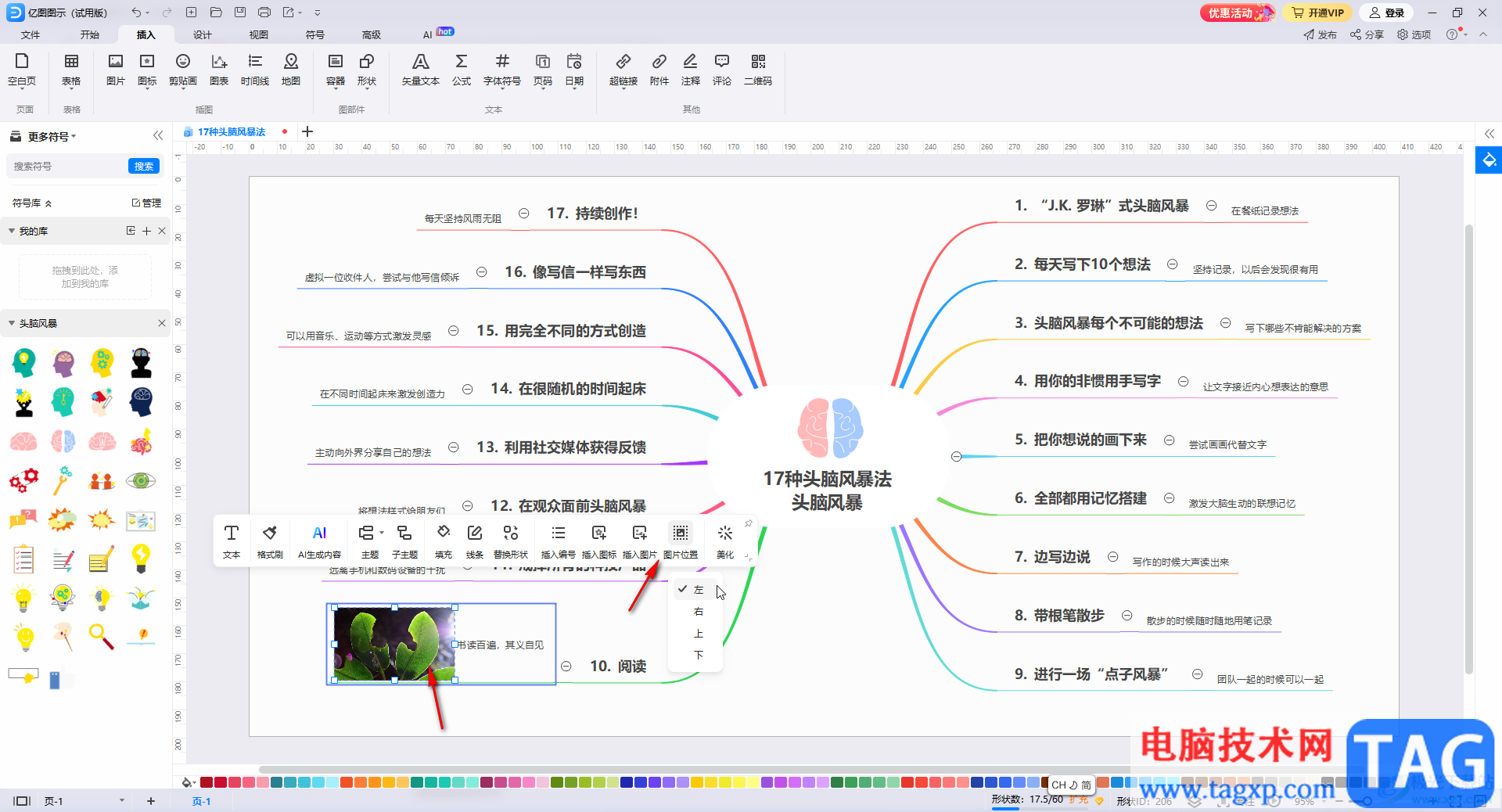Insert a Map (地图) from the ribbon

tap(291, 69)
